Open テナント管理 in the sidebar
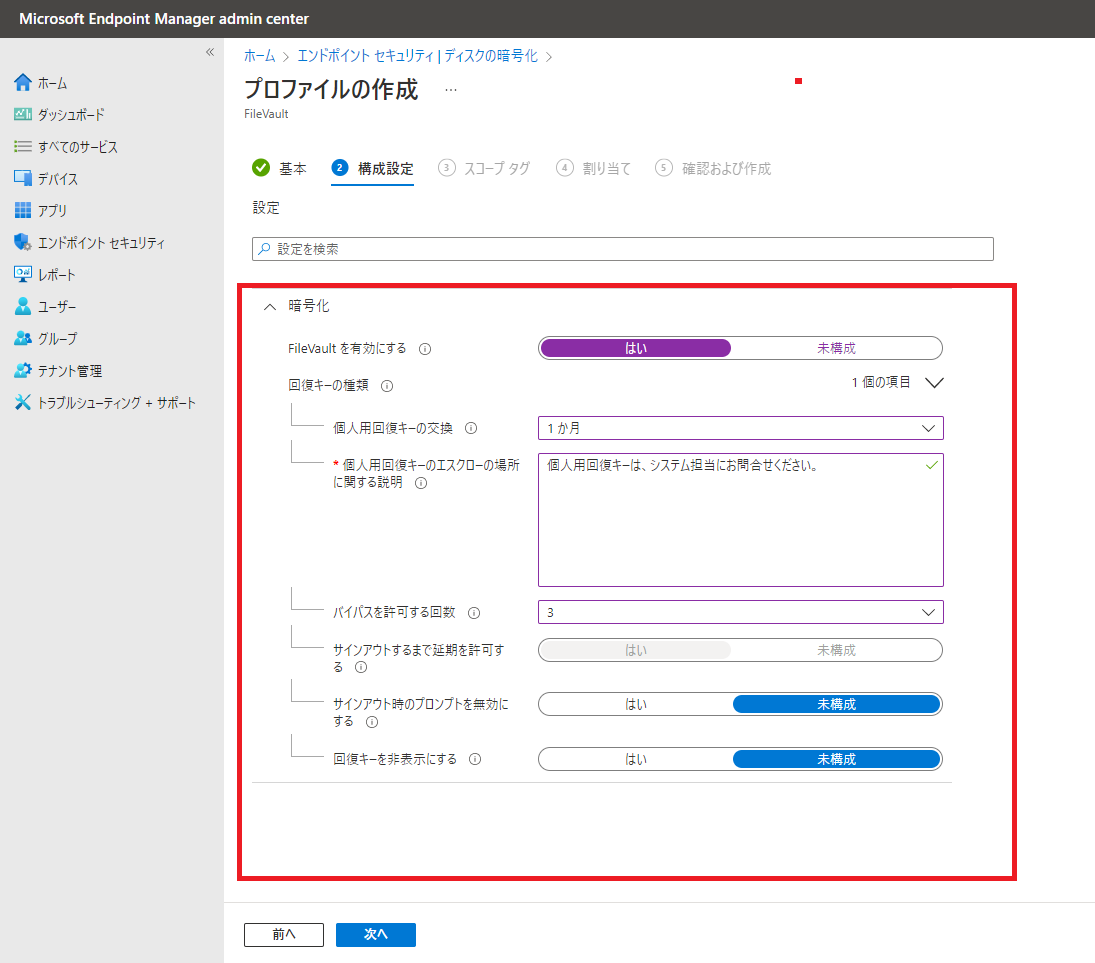This screenshot has width=1095, height=963. click(70, 371)
